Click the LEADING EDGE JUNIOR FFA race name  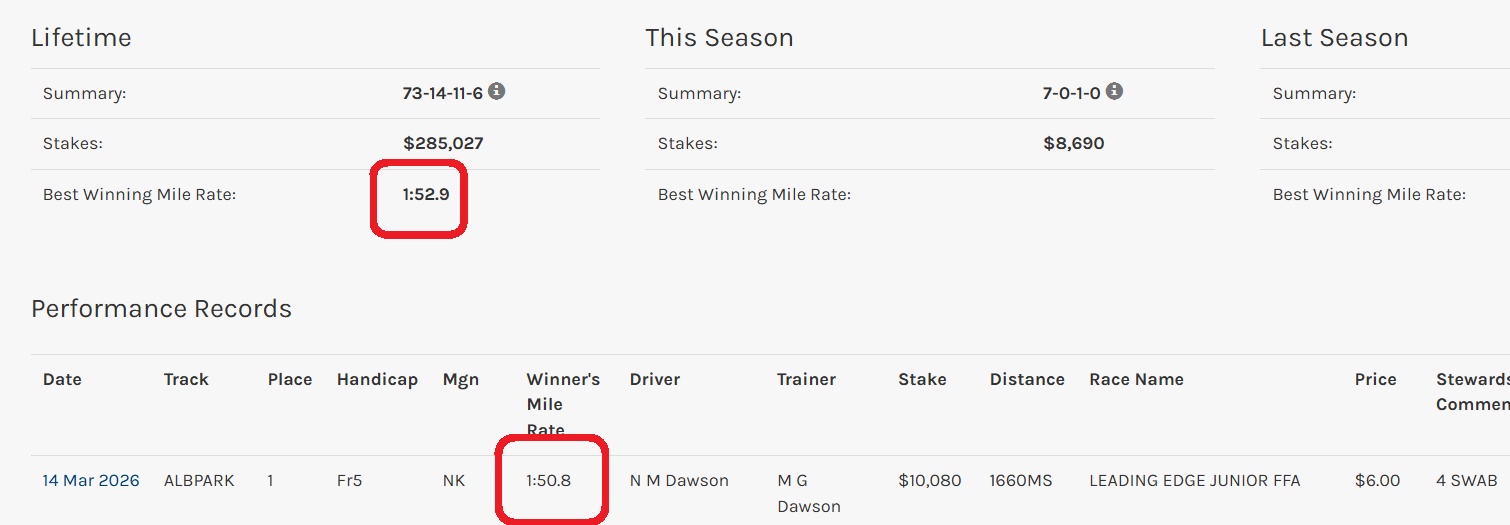point(1195,481)
